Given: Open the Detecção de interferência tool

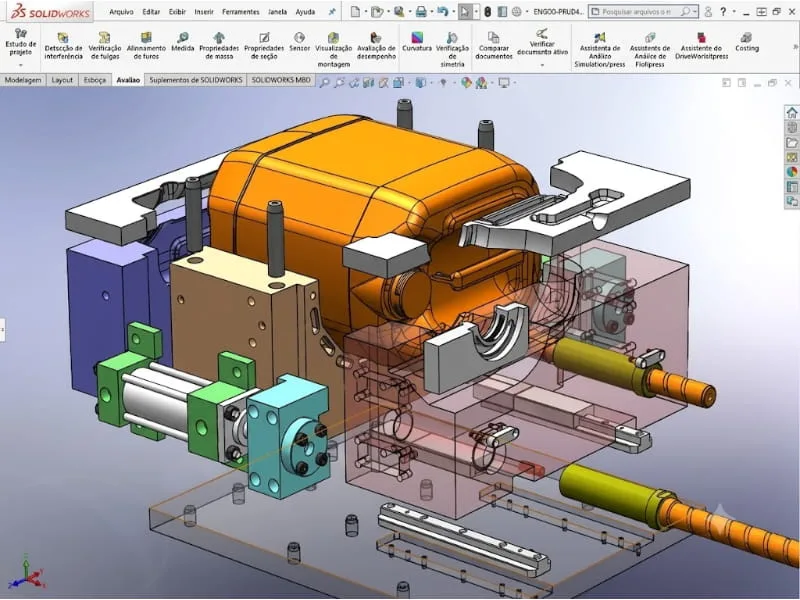Looking at the screenshot, I should (63, 45).
